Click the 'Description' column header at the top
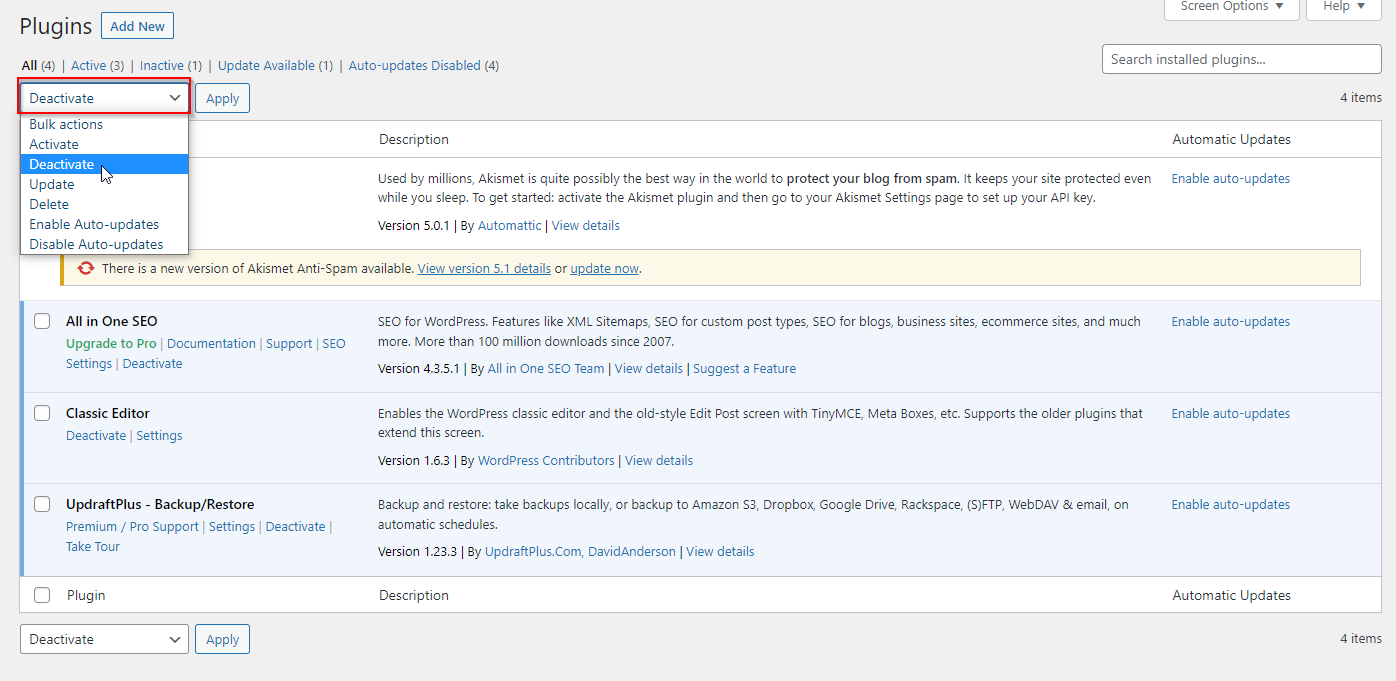Viewport: 1396px width, 681px height. click(x=414, y=140)
